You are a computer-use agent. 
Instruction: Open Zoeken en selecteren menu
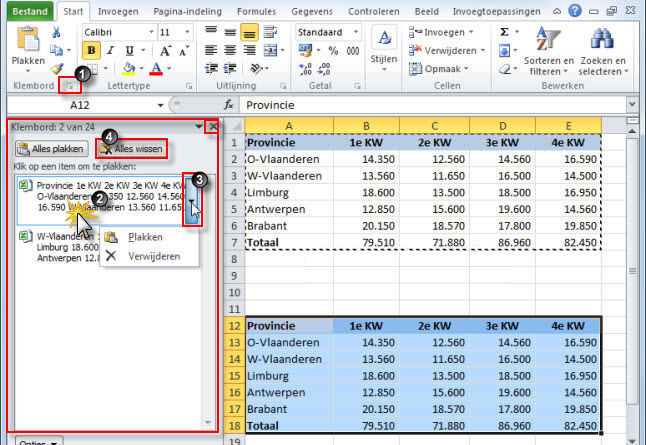tap(603, 51)
